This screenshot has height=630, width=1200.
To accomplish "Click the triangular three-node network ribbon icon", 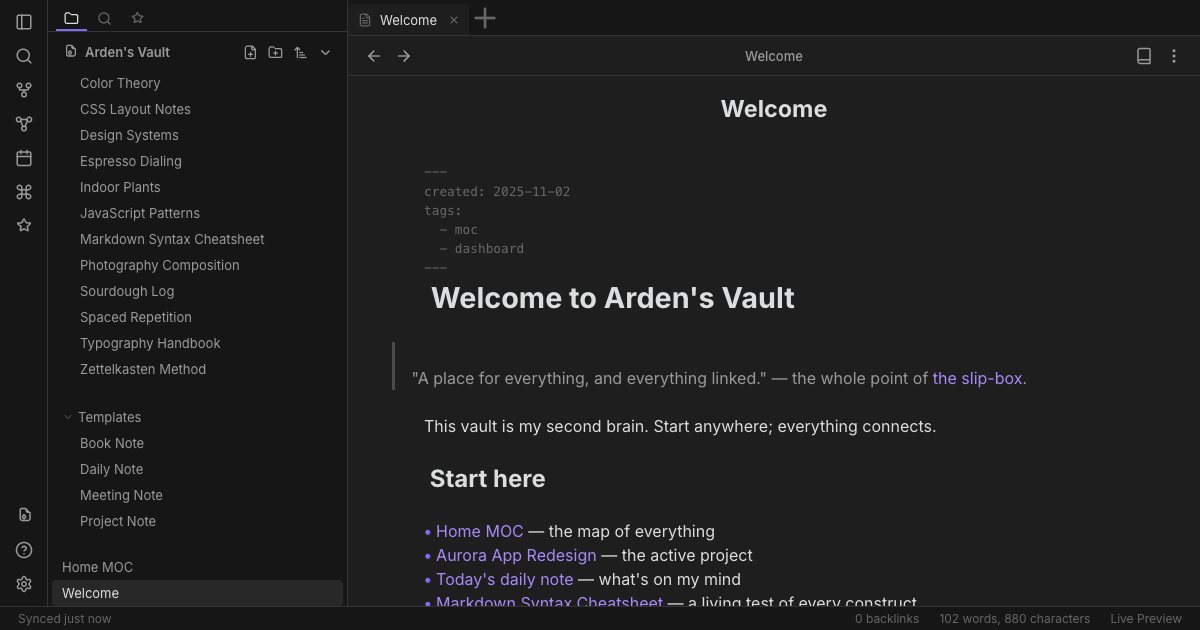I will click(24, 124).
